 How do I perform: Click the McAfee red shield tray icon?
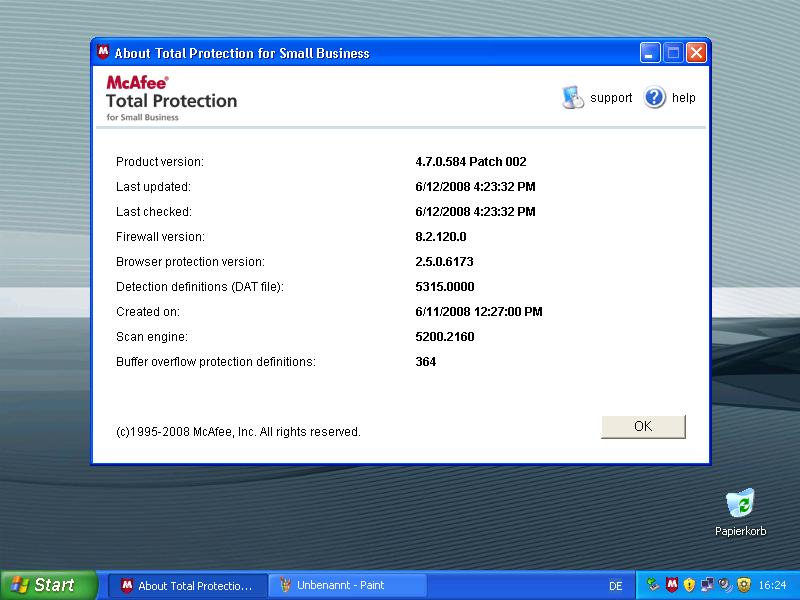tap(672, 584)
